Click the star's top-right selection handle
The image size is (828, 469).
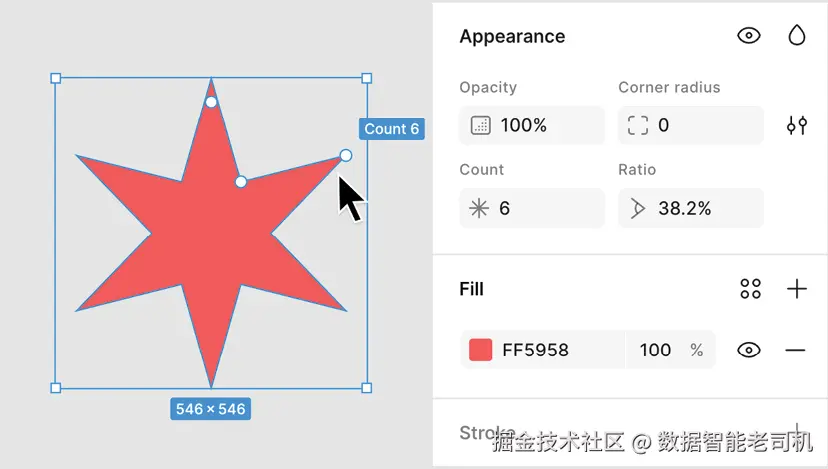coord(367,78)
